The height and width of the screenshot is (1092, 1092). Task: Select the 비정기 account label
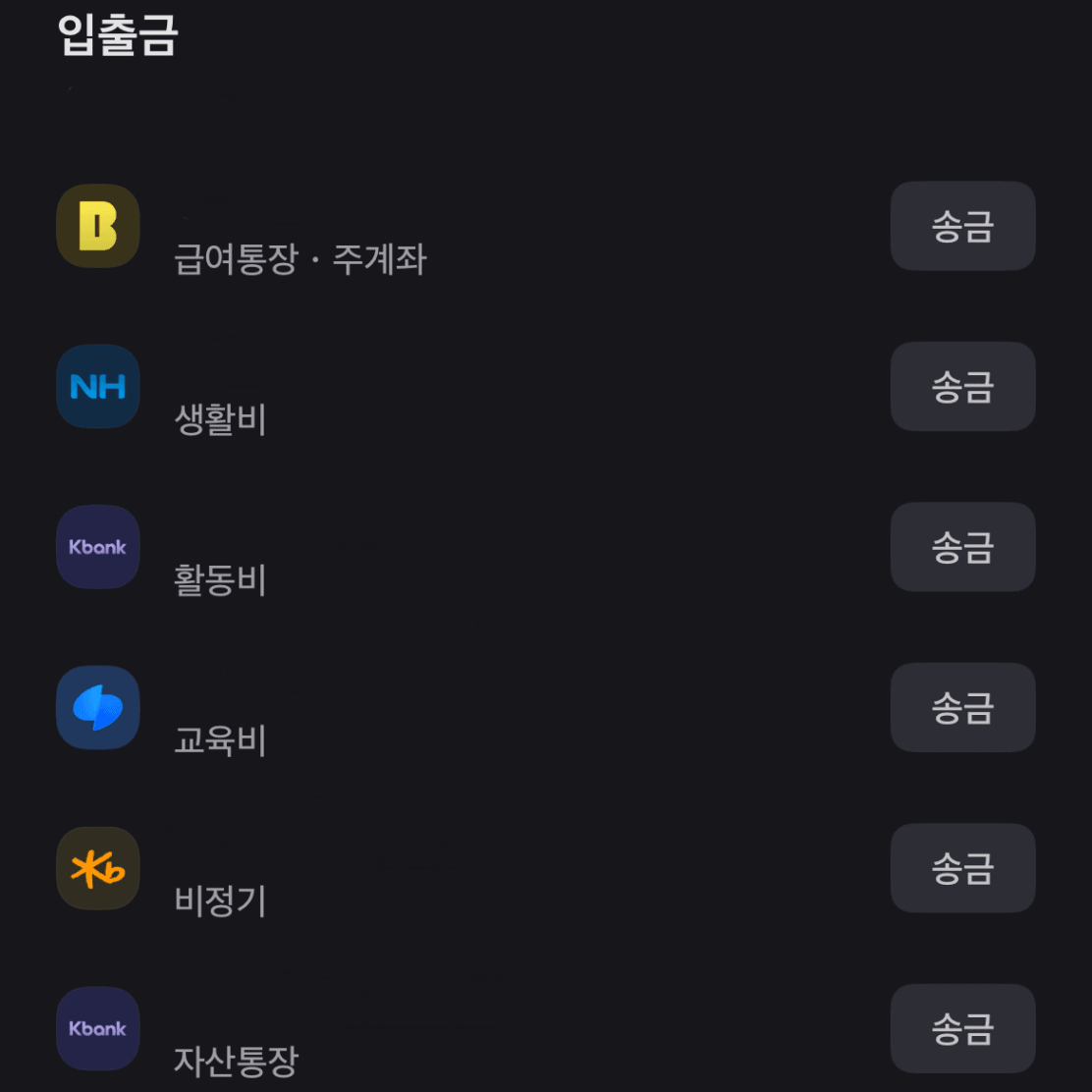(x=220, y=901)
